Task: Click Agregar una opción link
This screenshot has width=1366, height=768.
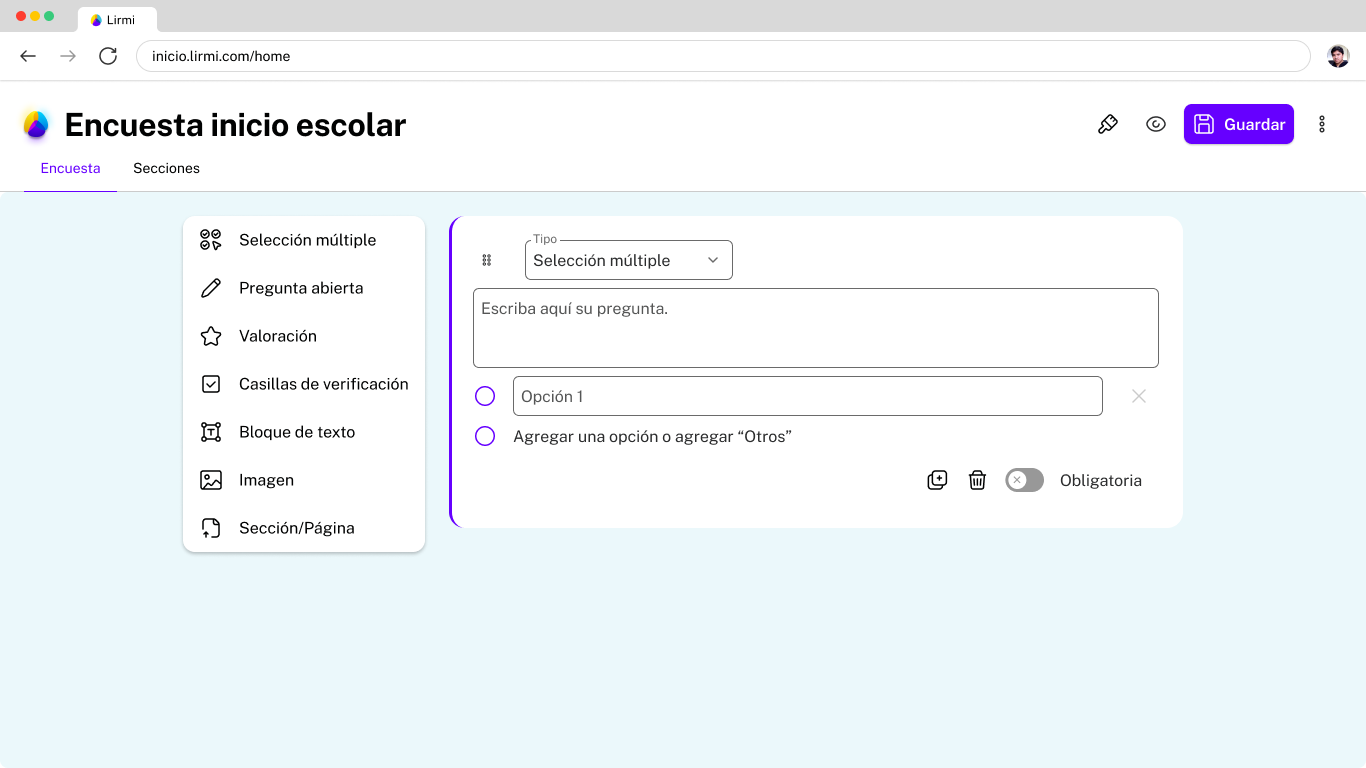Action: [586, 436]
